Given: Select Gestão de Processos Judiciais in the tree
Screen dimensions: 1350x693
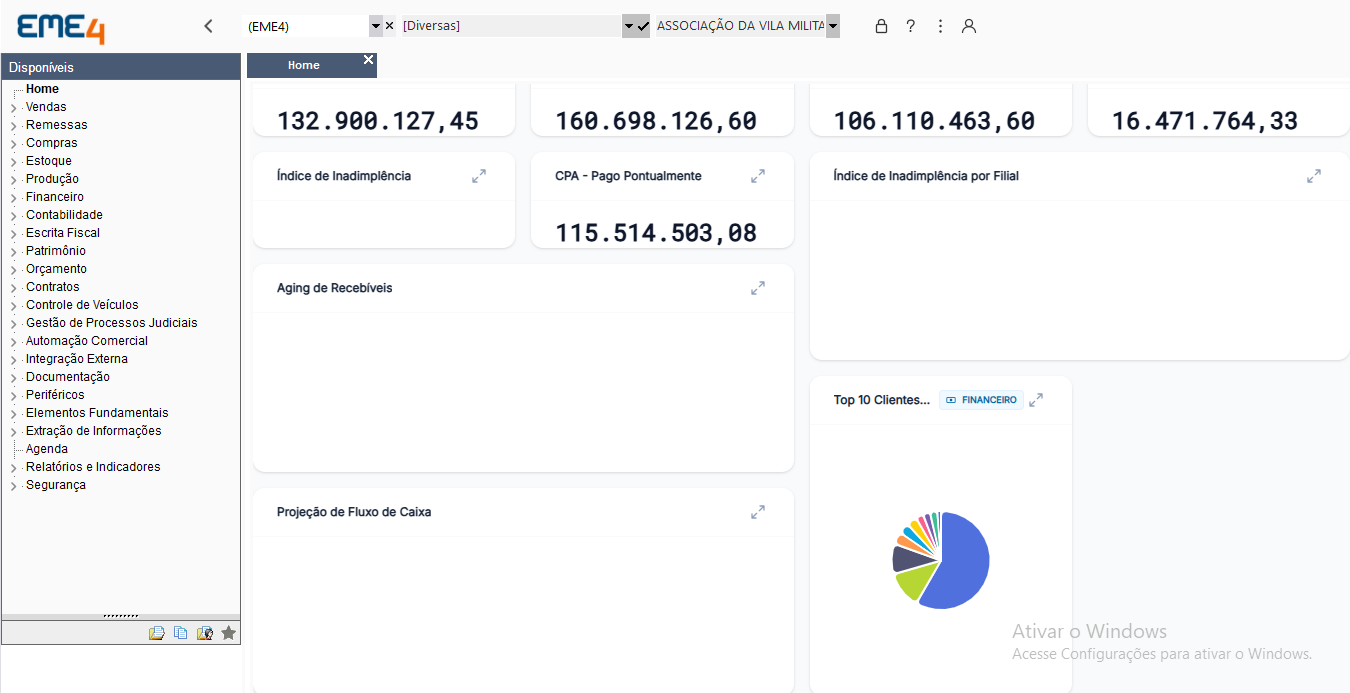Looking at the screenshot, I should (x=112, y=323).
